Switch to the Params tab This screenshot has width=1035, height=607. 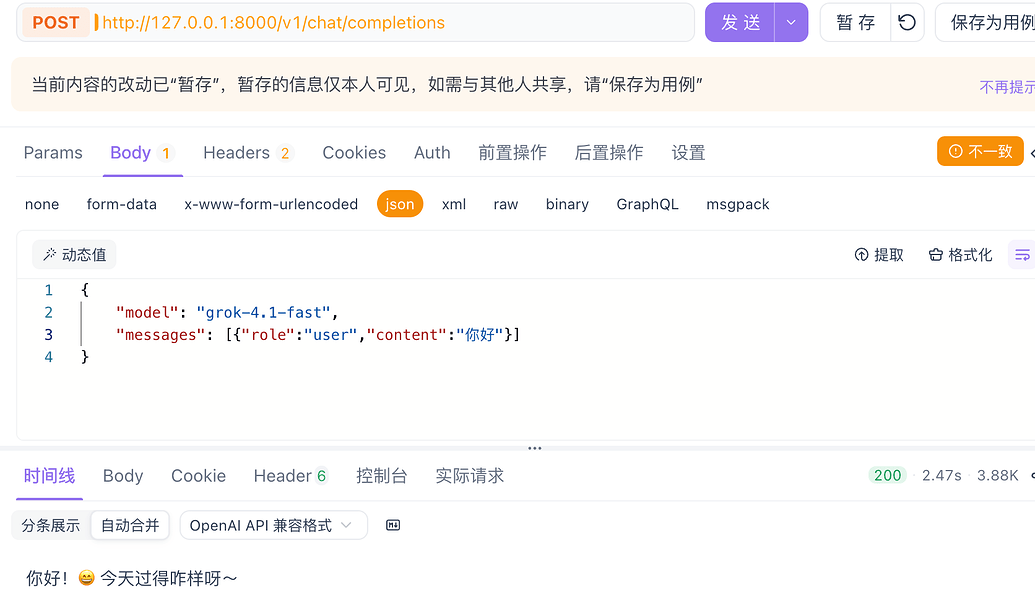[53, 153]
